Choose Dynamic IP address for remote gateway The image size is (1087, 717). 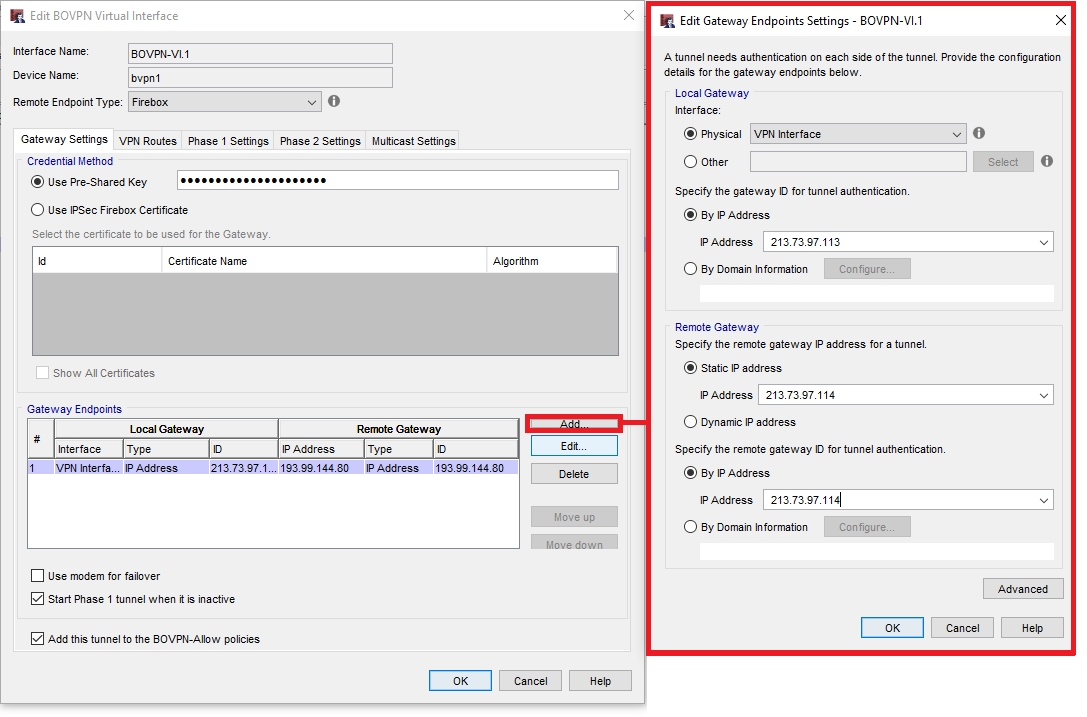tap(691, 422)
